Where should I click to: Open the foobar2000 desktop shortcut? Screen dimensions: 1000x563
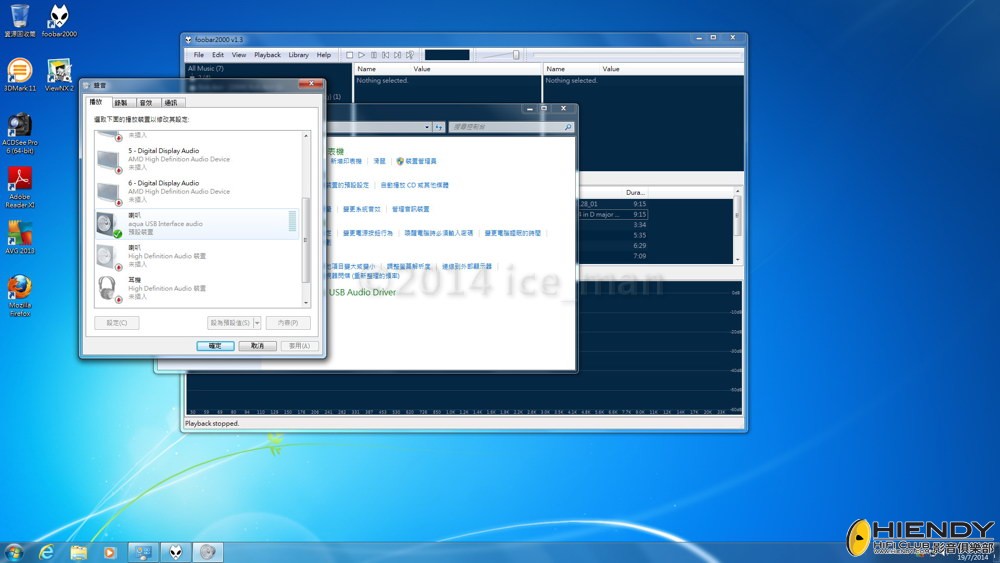[60, 20]
